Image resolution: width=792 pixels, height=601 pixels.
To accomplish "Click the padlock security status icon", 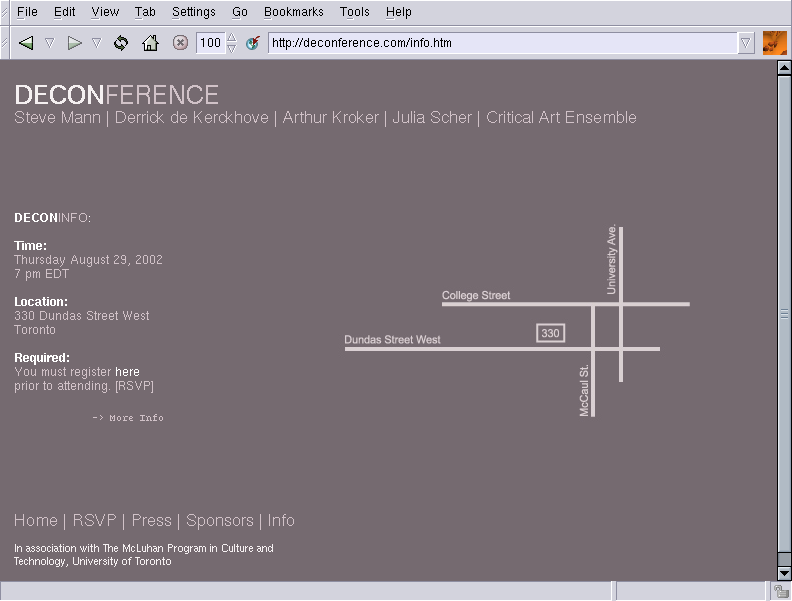I will click(780, 591).
